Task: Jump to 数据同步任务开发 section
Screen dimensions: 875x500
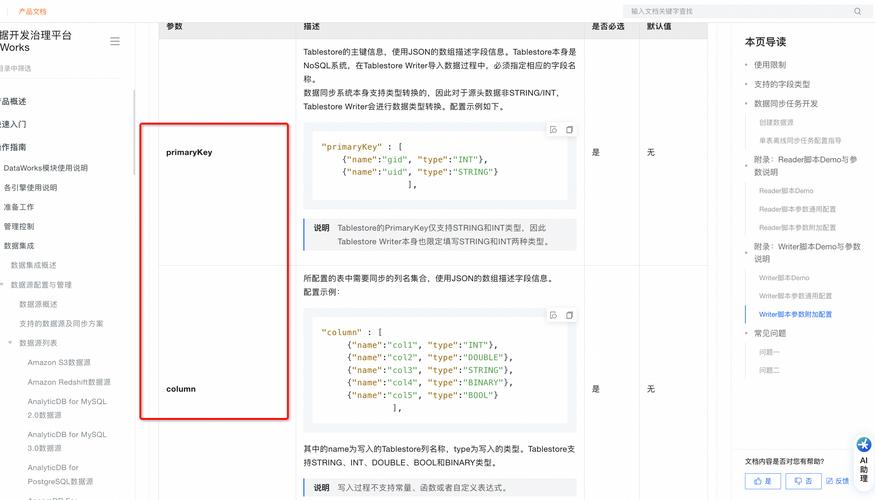Action: pos(786,104)
